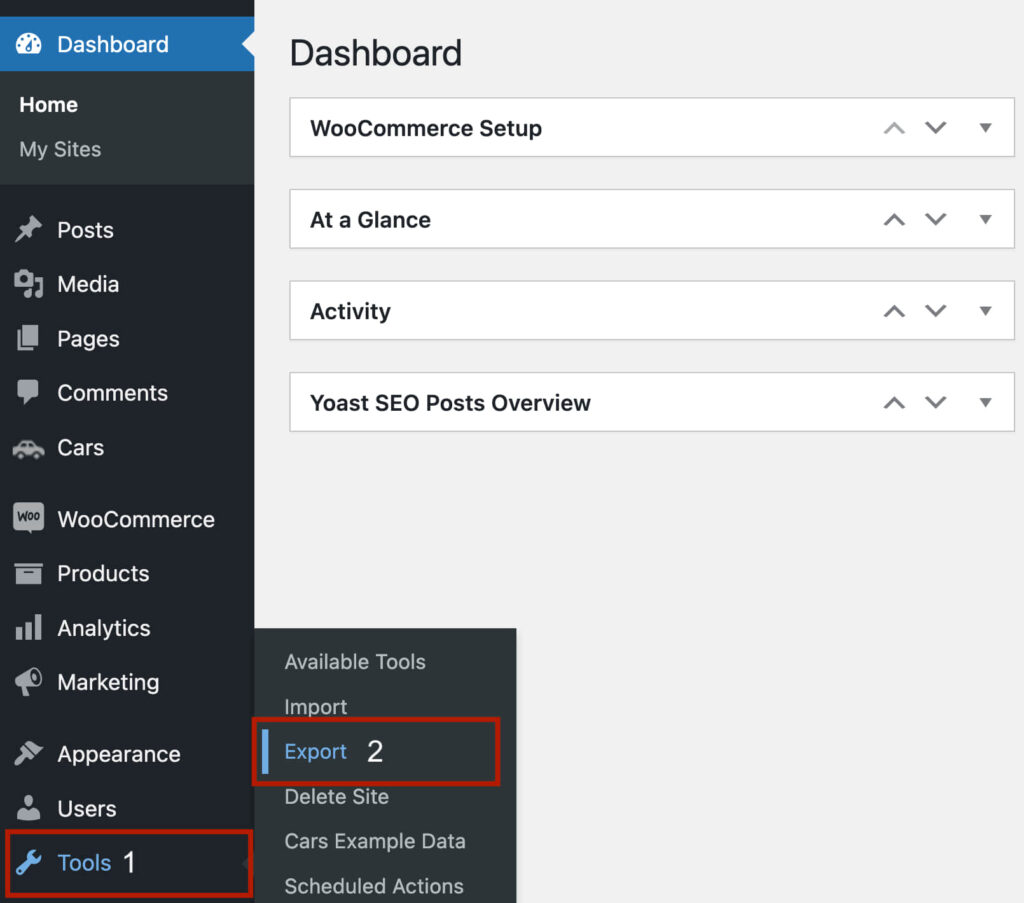Expand the WooCommerce Setup widget options
This screenshot has height=903, width=1024.
point(986,127)
